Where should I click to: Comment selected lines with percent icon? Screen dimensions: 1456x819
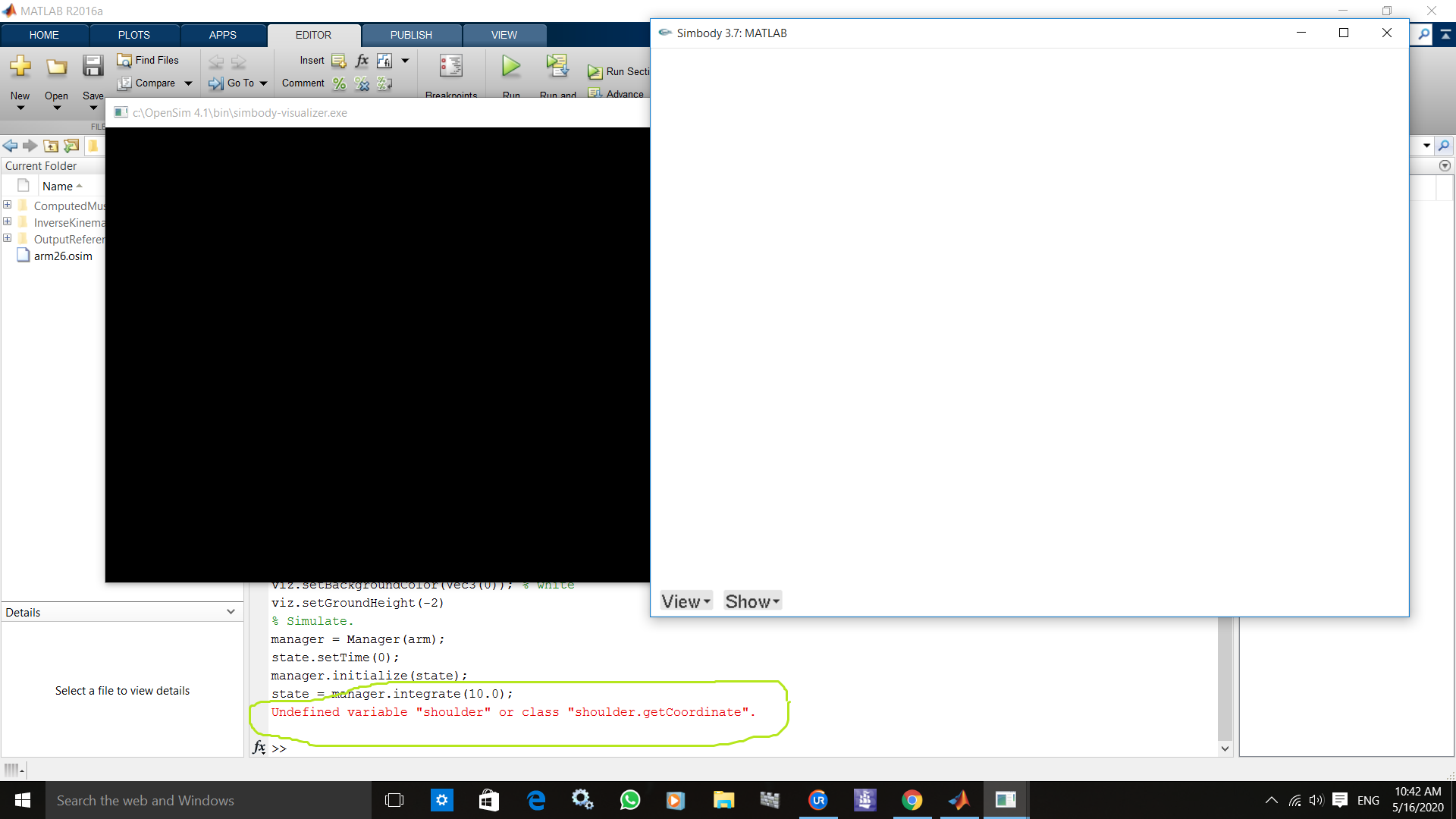click(339, 83)
